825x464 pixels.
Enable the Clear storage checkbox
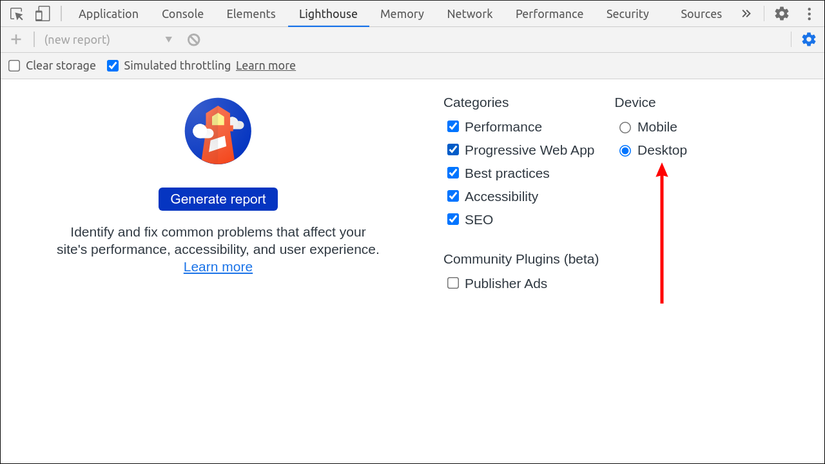(14, 66)
